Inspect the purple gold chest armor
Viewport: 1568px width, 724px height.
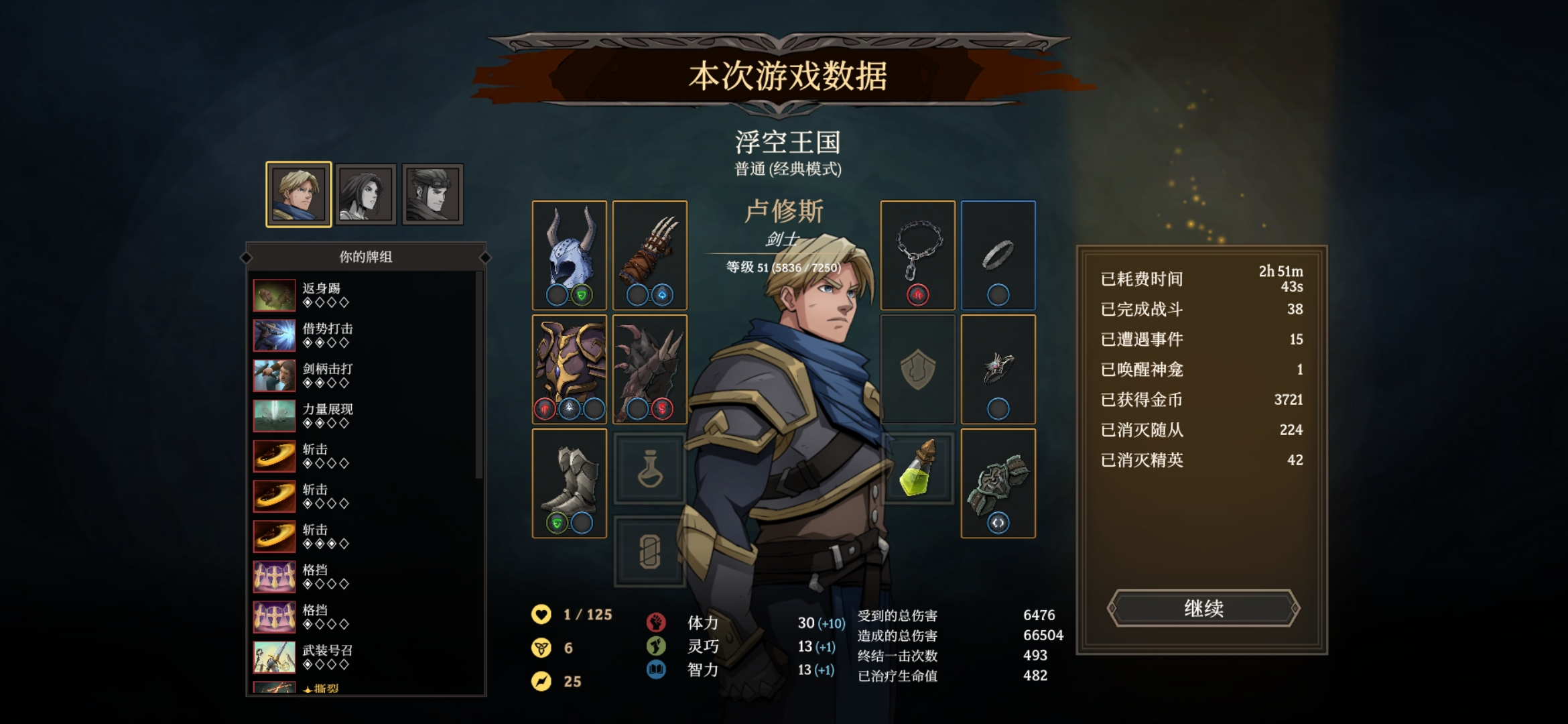point(570,369)
